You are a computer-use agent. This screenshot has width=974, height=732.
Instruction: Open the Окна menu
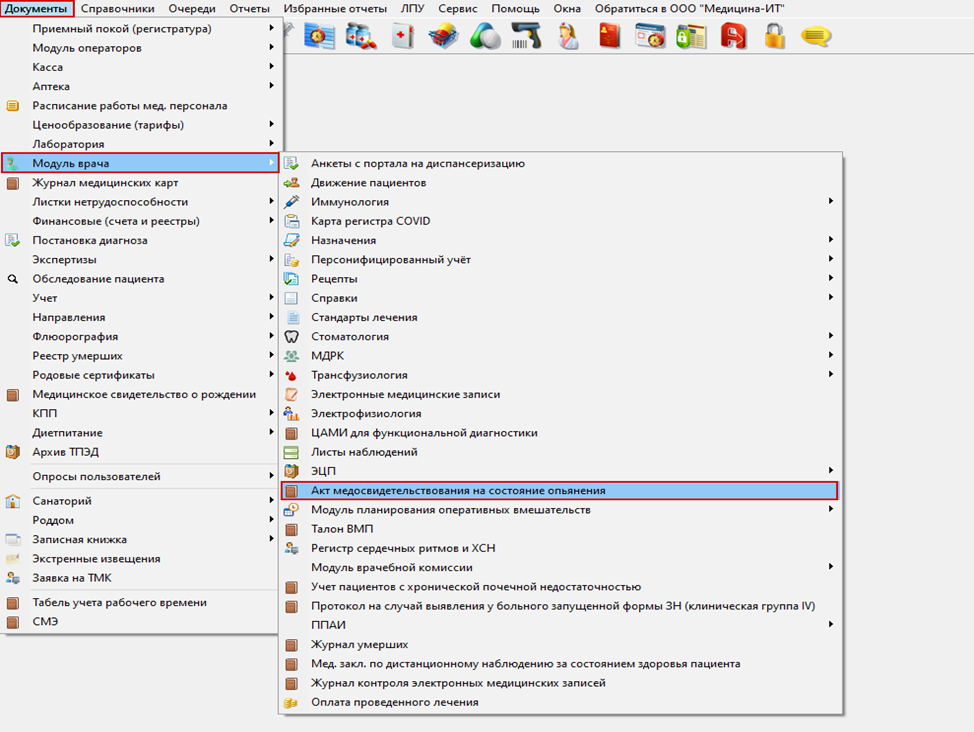coord(567,9)
